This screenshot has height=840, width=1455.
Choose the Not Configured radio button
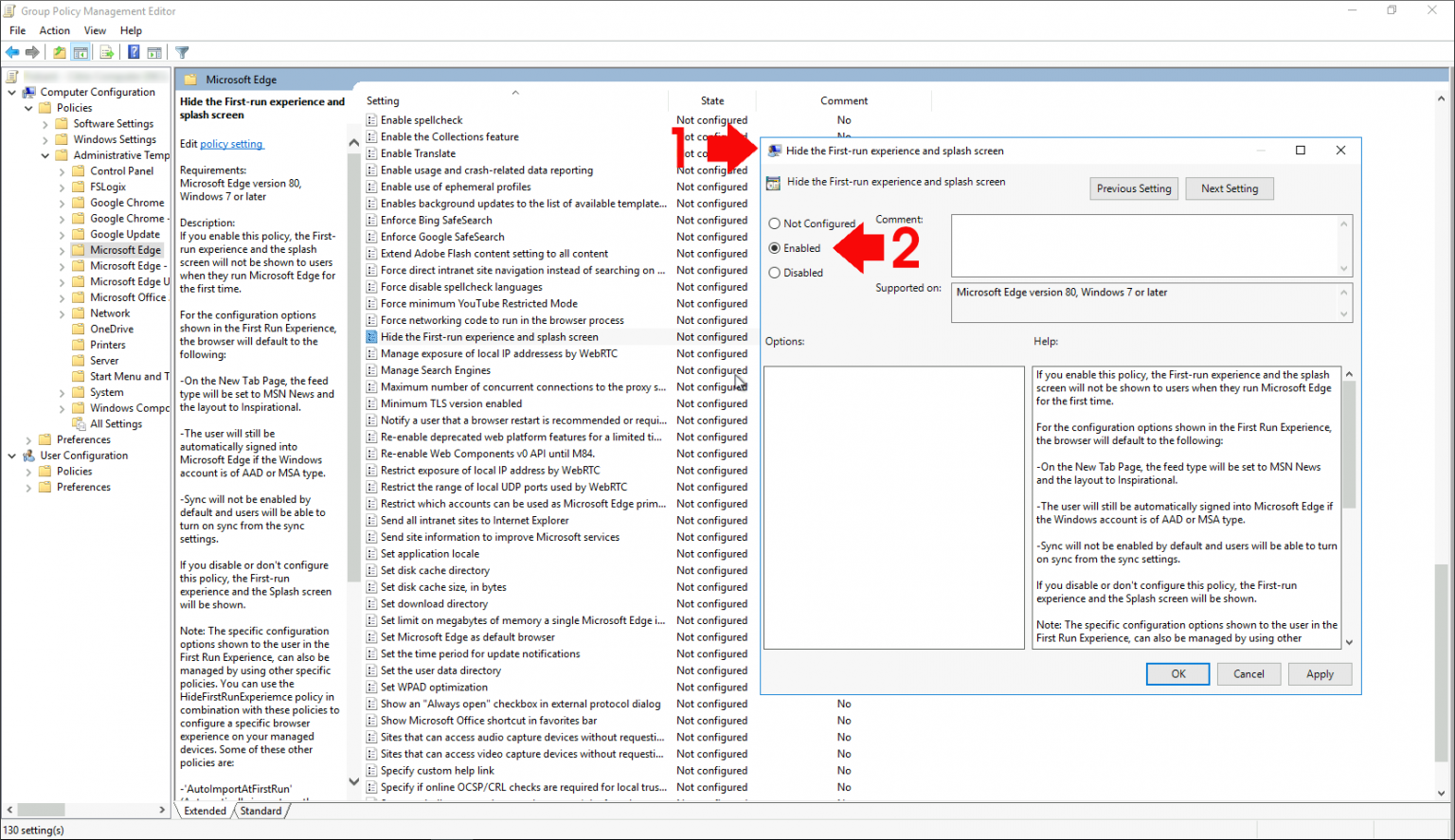click(x=776, y=223)
